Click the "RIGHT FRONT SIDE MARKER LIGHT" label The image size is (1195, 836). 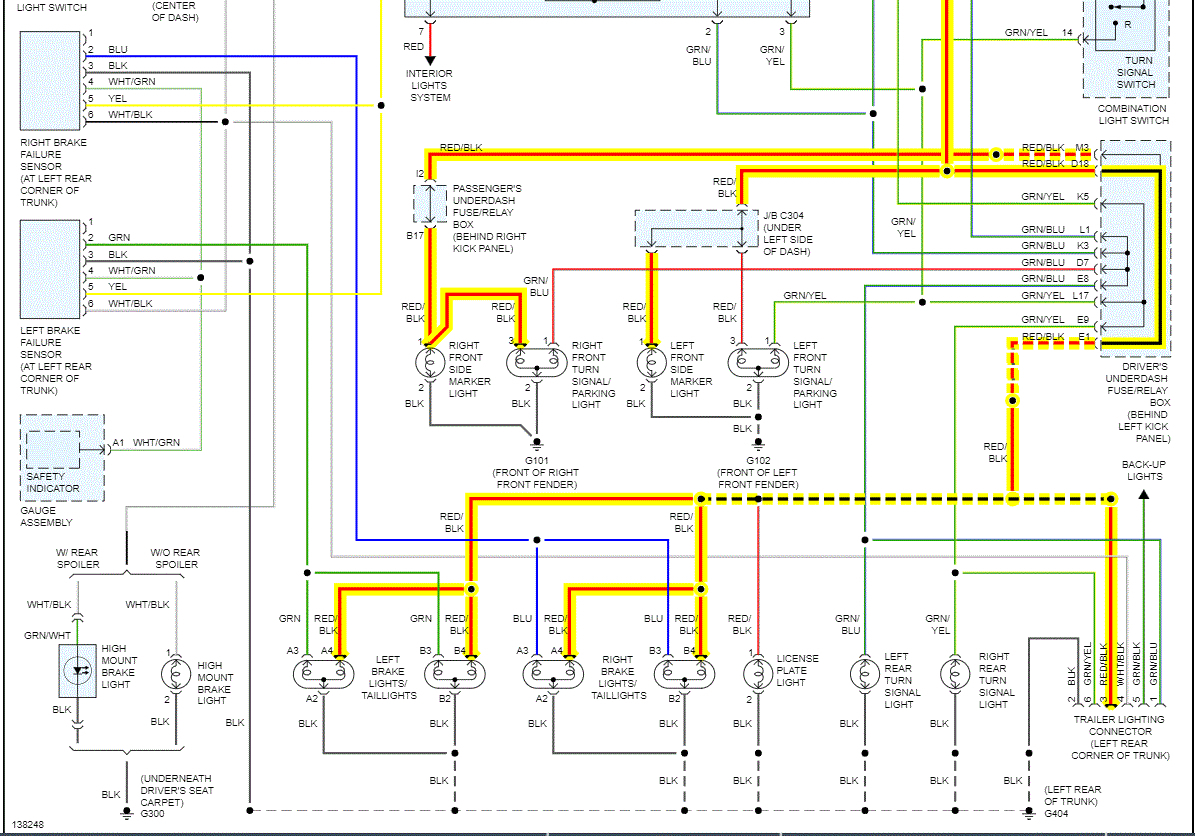tap(470, 369)
